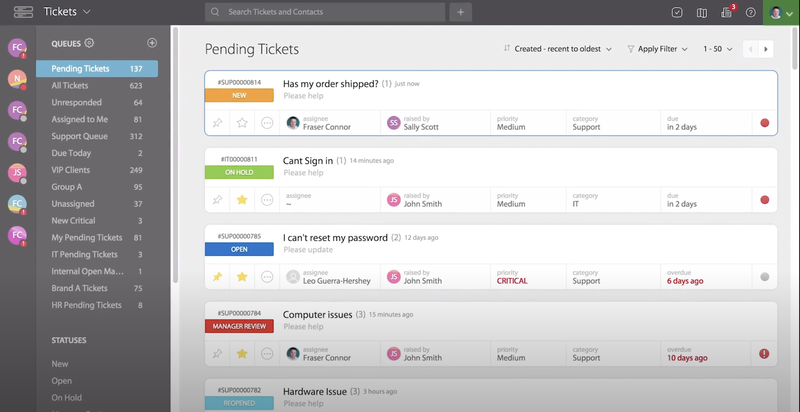Viewport: 800px width, 412px height.
Task: Click red status dot on Has my order shipped
Action: [x=764, y=123]
